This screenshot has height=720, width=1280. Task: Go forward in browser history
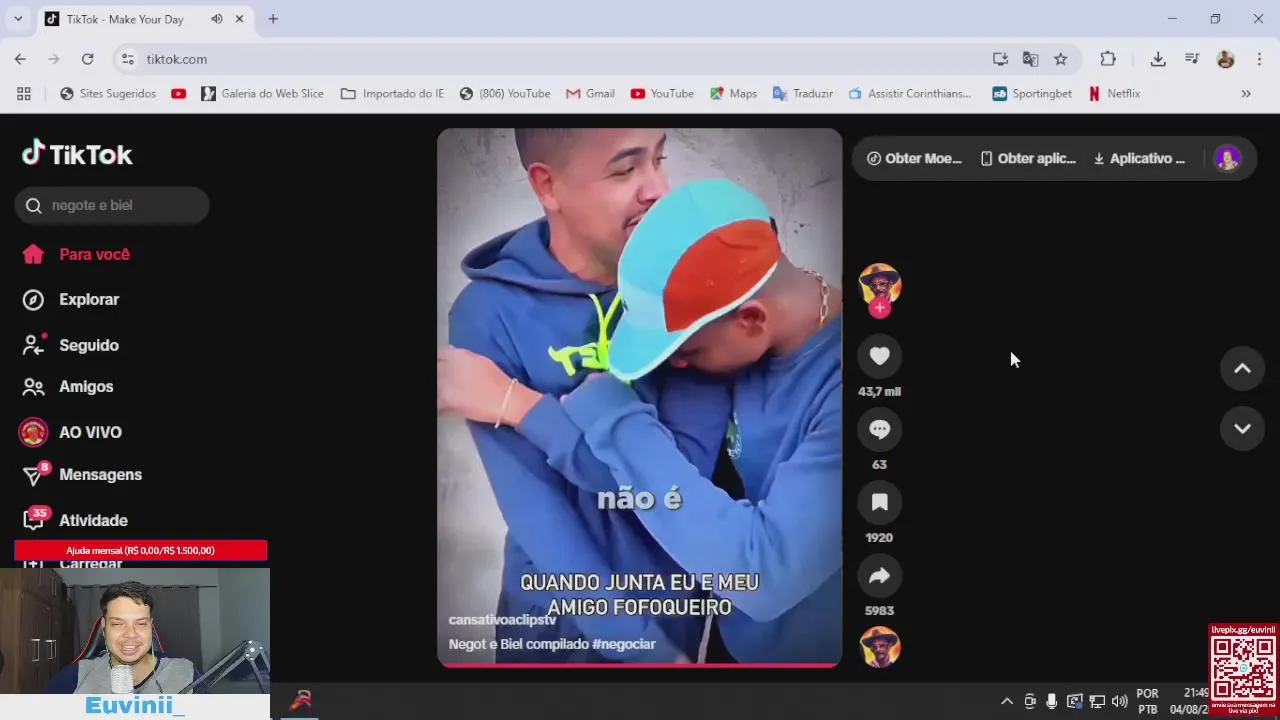click(x=54, y=59)
